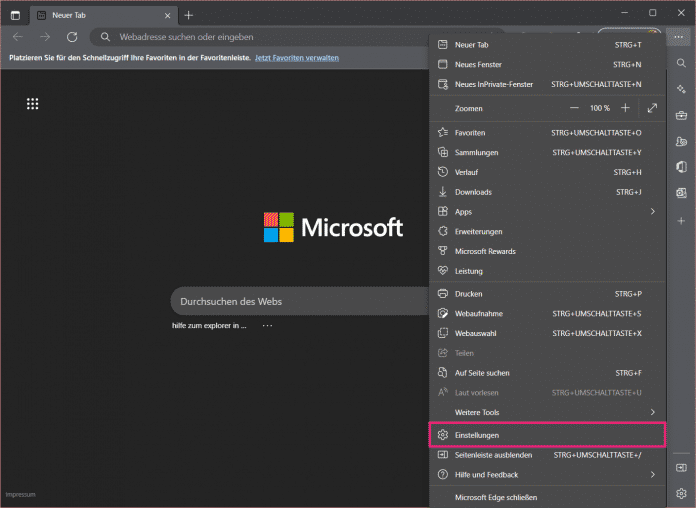Viewport: 696px width, 508px height.
Task: Click the browser refresh icon
Action: tap(72, 37)
